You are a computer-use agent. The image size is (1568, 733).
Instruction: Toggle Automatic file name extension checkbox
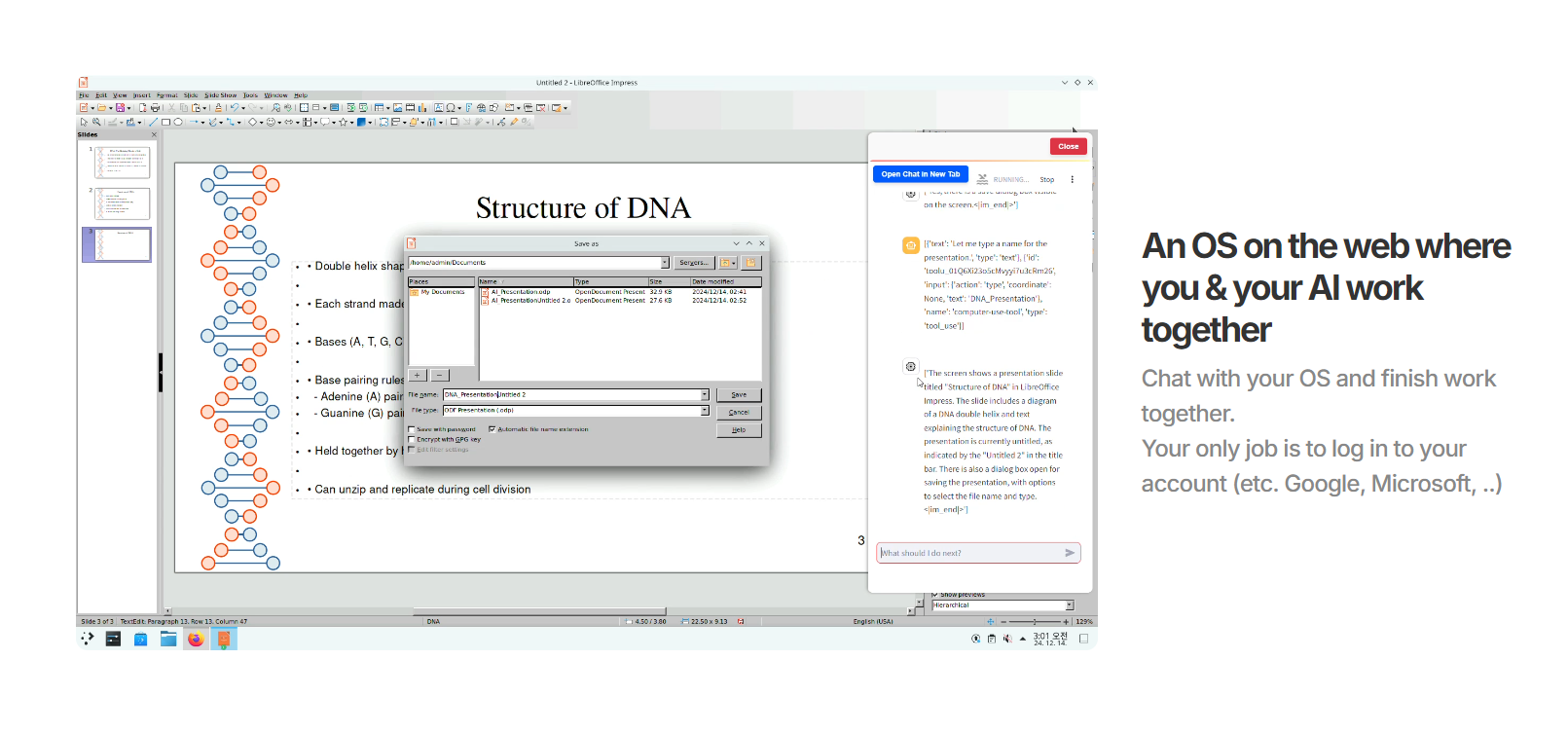click(492, 429)
